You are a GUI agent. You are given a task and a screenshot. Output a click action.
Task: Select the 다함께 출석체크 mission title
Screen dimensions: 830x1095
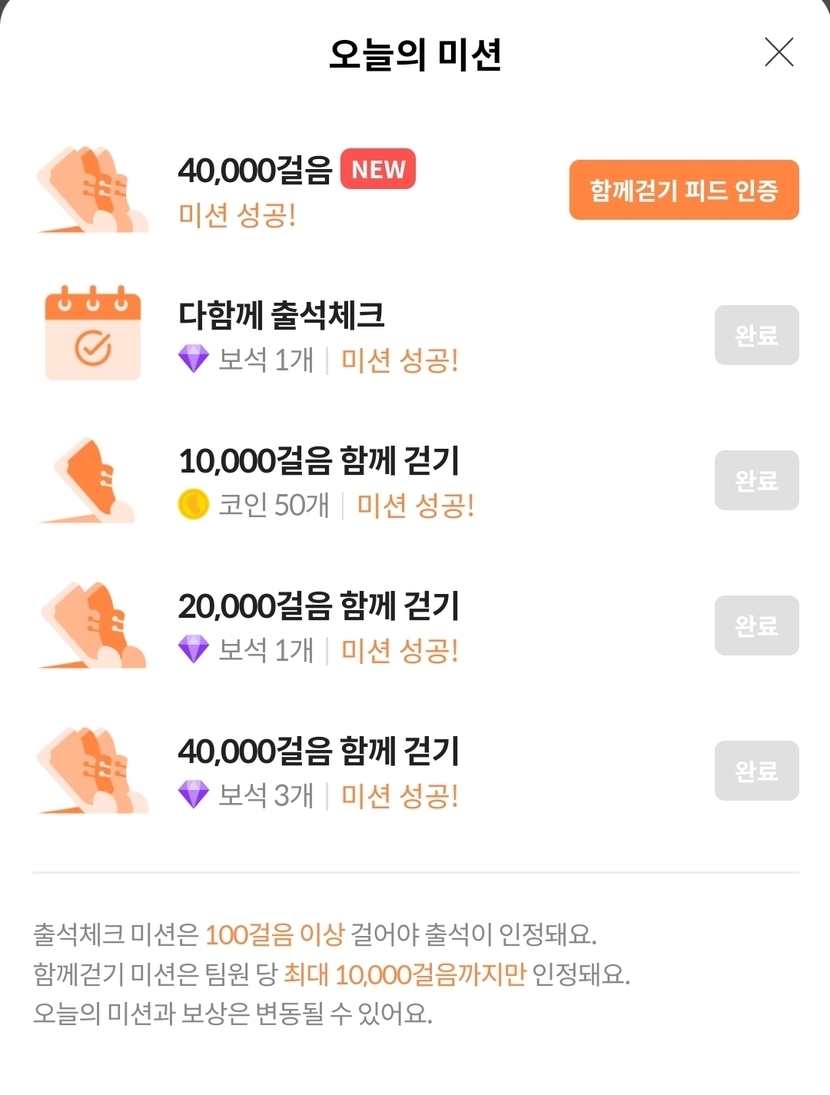(x=281, y=316)
